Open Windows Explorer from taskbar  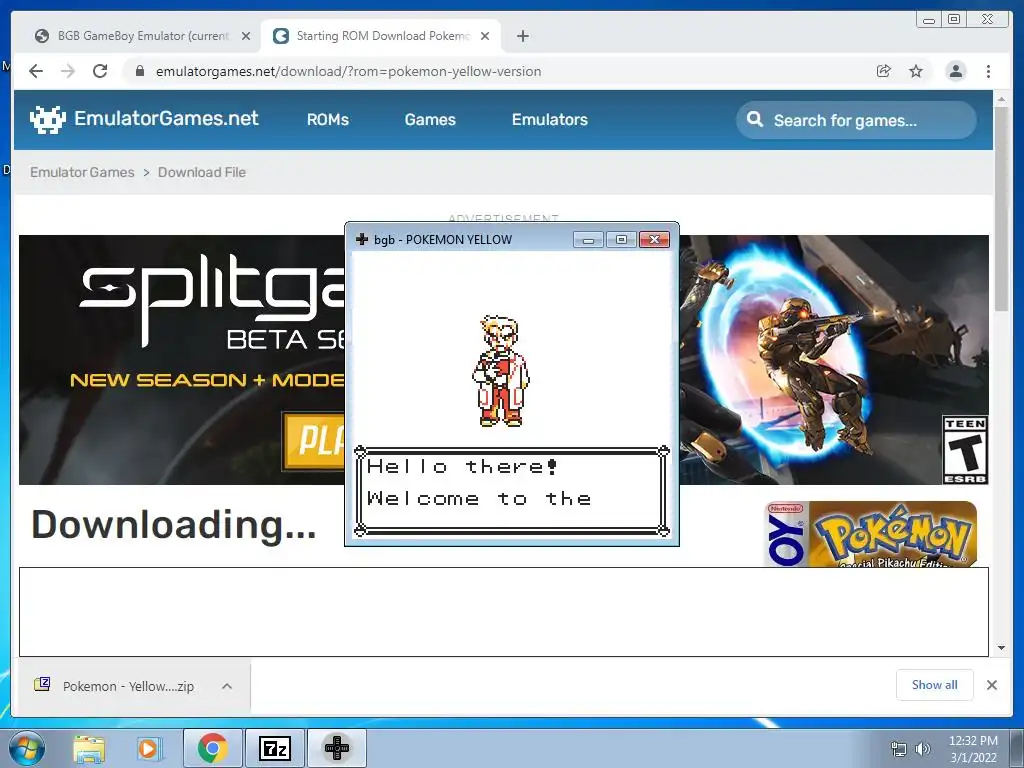[x=89, y=748]
